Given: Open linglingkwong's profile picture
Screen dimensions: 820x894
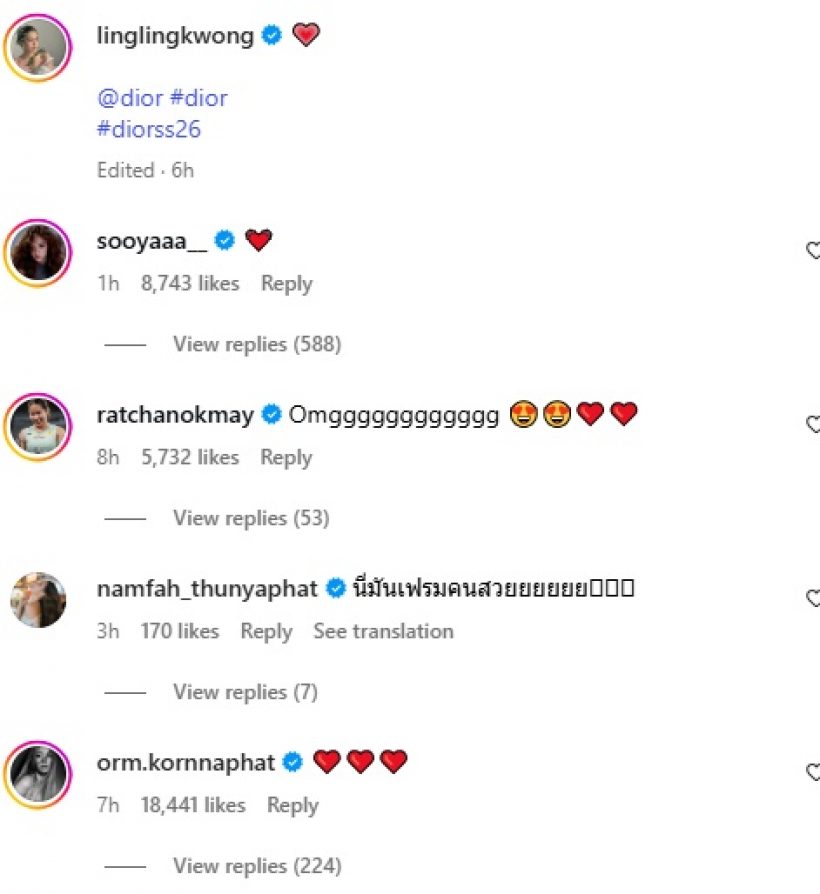Looking at the screenshot, I should coord(39,46).
